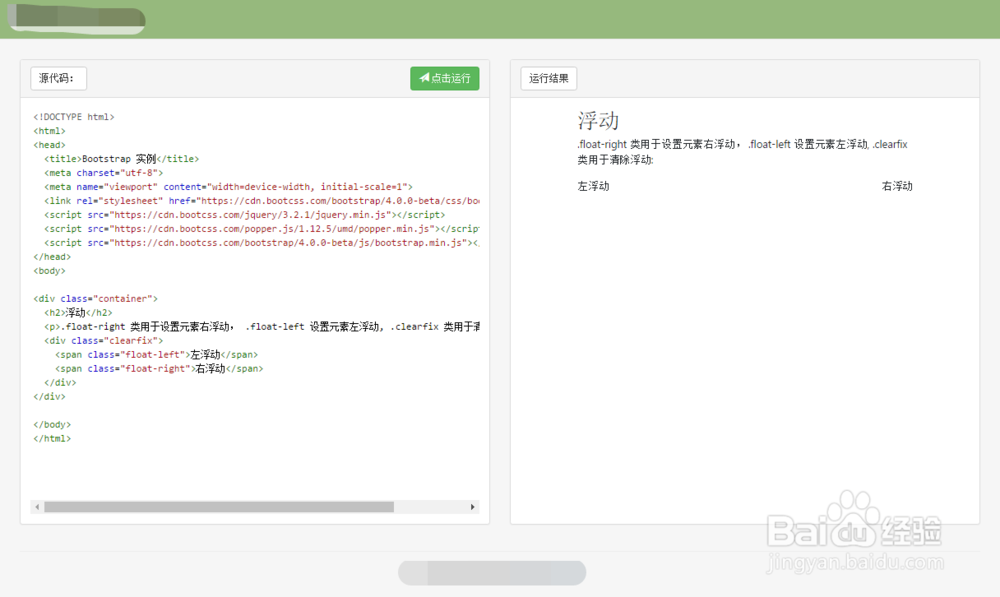This screenshot has height=597, width=1000.
Task: Click the closing </html> tag line
Action: click(52, 439)
